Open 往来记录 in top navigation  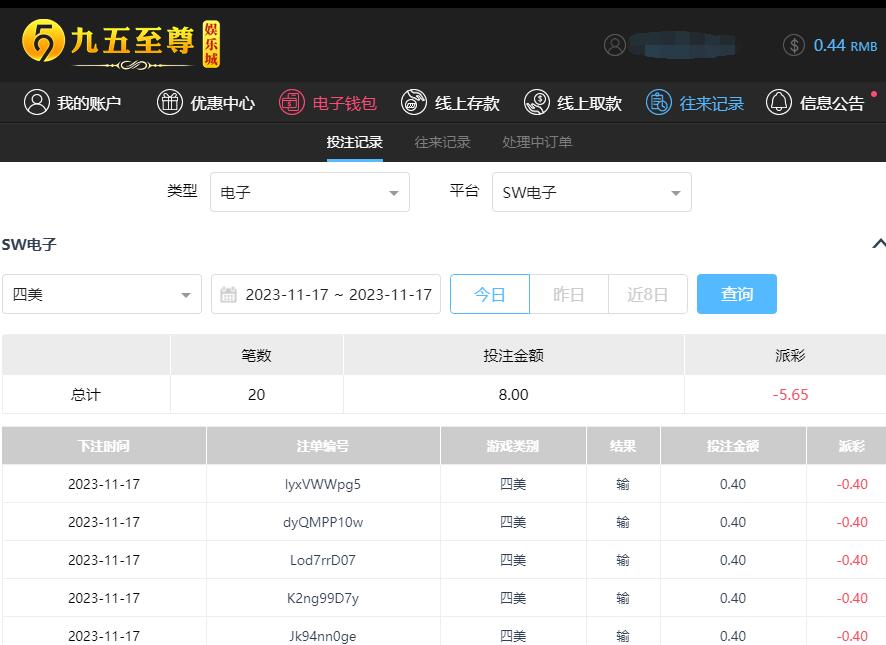(711, 103)
